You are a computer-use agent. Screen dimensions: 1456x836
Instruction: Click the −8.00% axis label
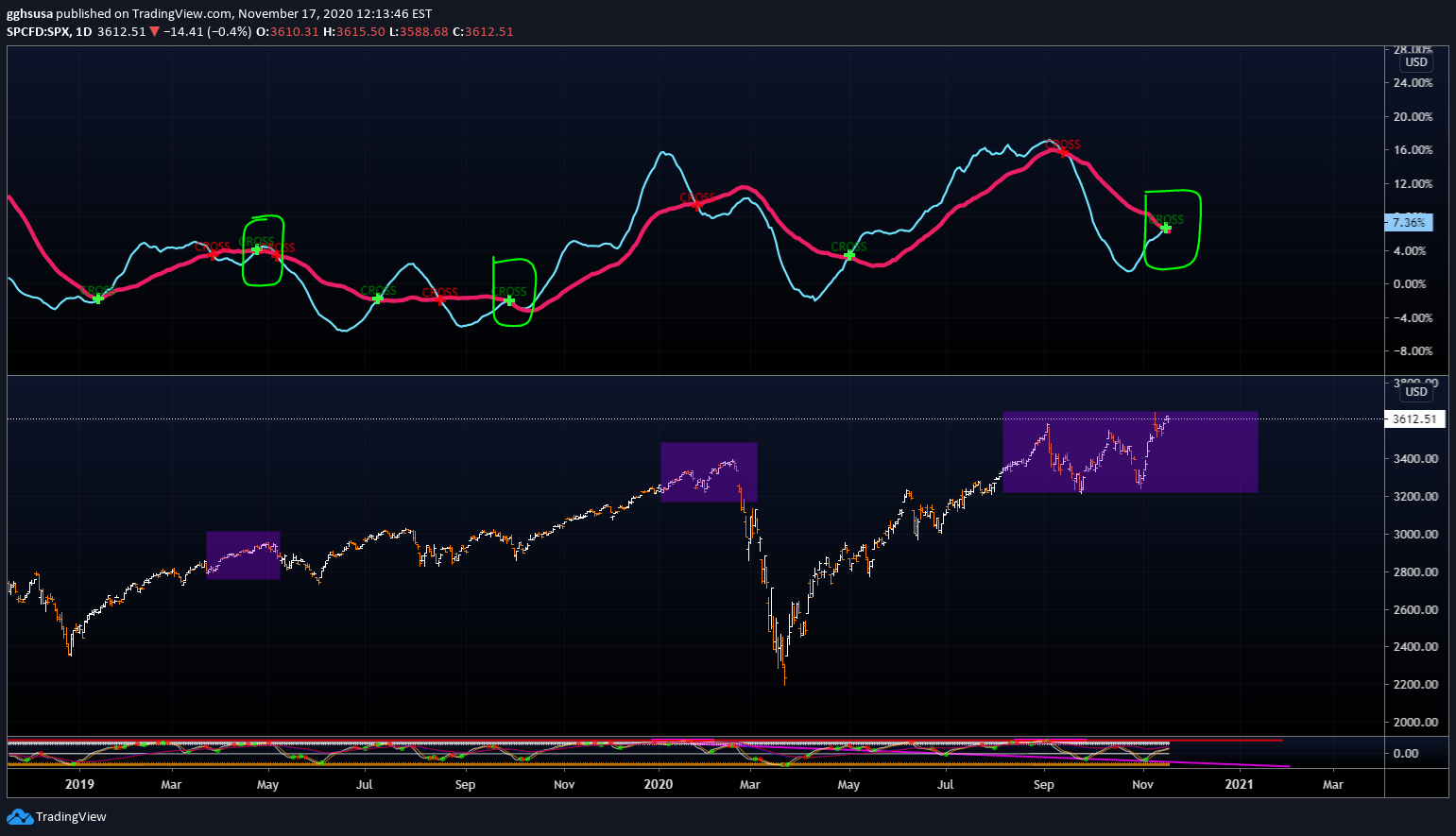[1412, 351]
